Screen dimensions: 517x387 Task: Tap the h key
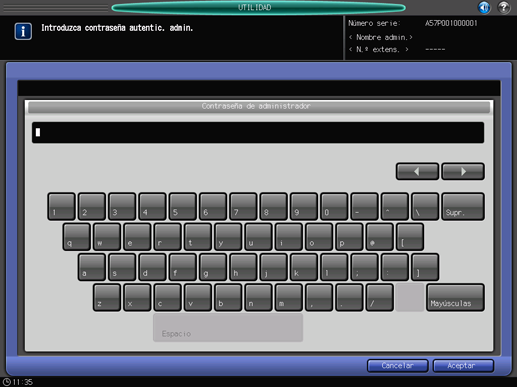[243, 267]
